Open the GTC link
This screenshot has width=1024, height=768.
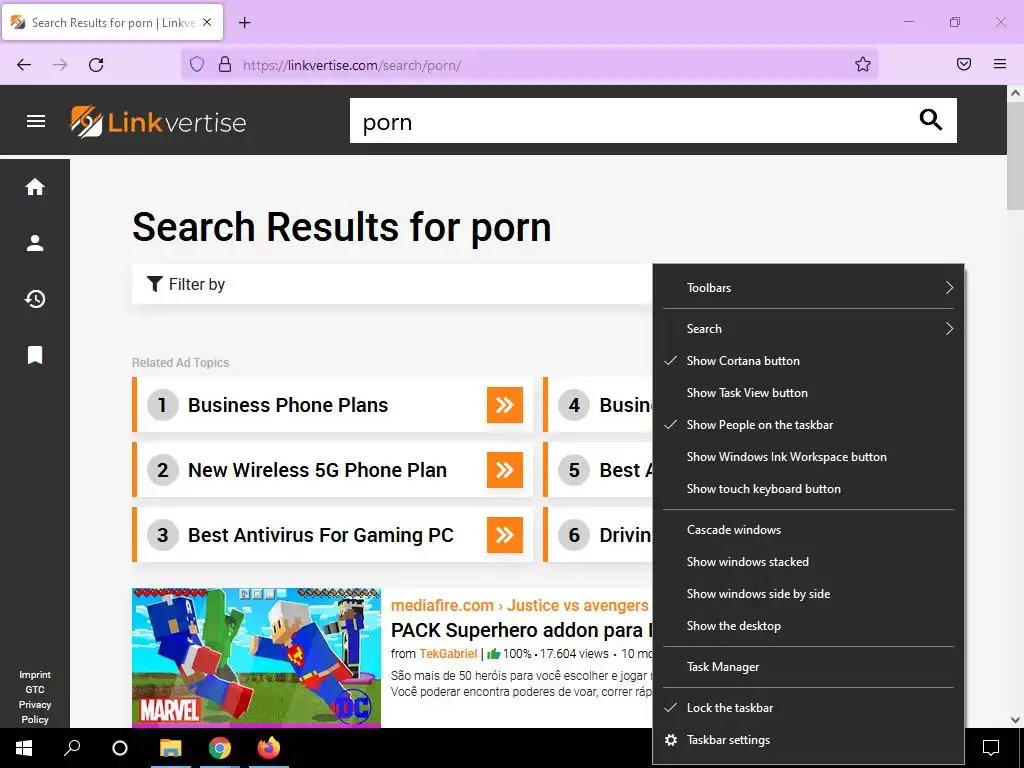click(35, 690)
